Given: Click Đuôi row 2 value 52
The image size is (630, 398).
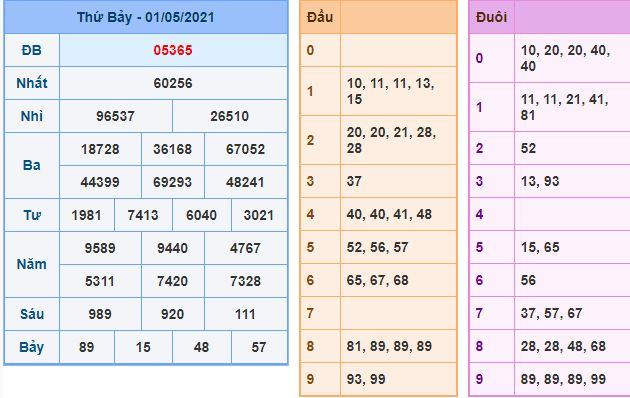Looking at the screenshot, I should (x=528, y=148).
